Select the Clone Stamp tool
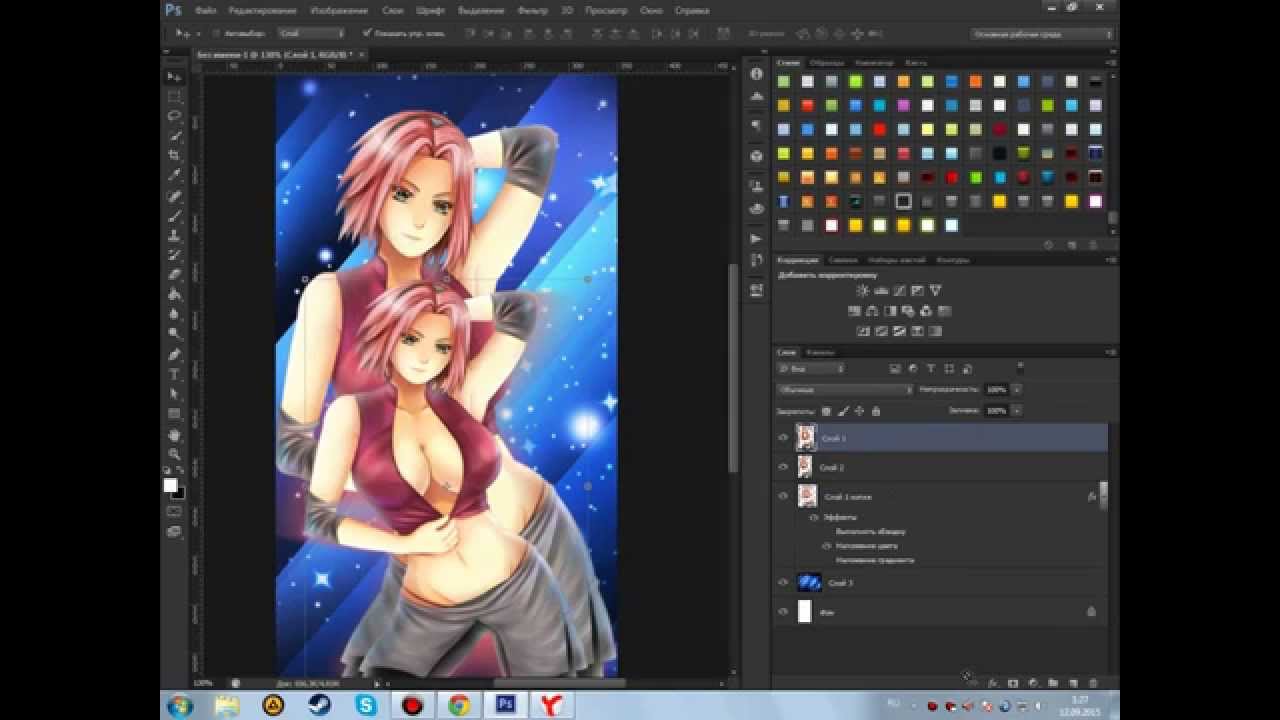This screenshot has height=720, width=1280. click(174, 236)
